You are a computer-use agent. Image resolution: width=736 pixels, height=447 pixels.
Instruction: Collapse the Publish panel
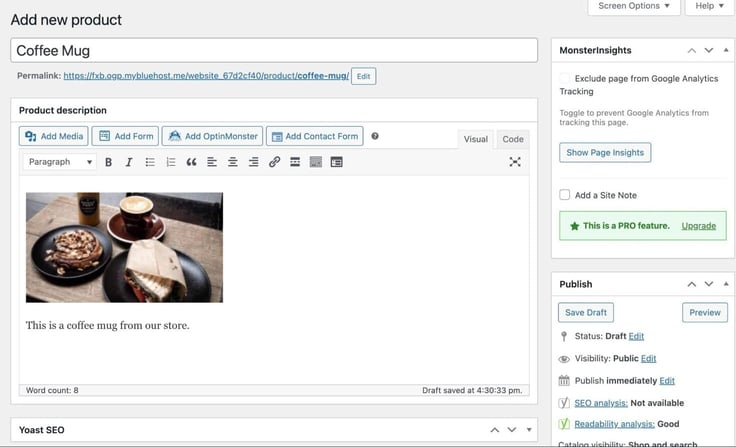tap(726, 284)
